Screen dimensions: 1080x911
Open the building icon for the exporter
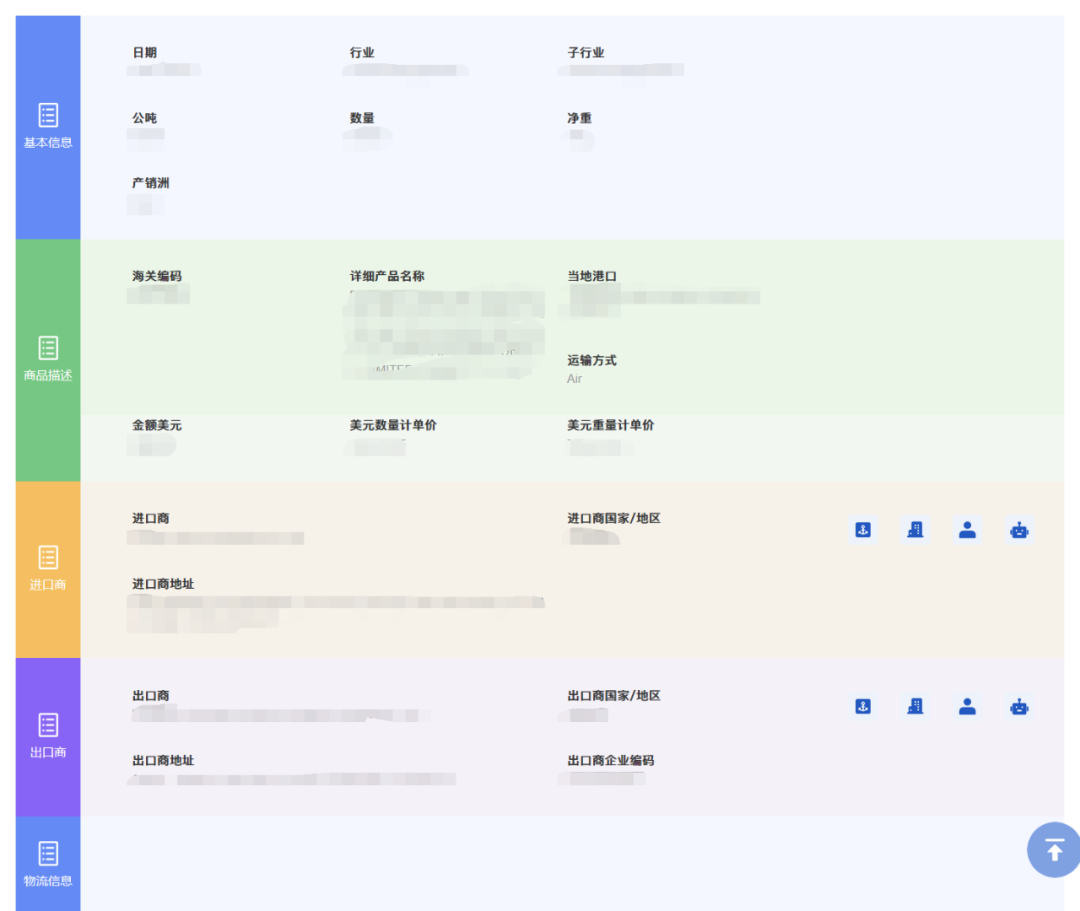(x=915, y=707)
